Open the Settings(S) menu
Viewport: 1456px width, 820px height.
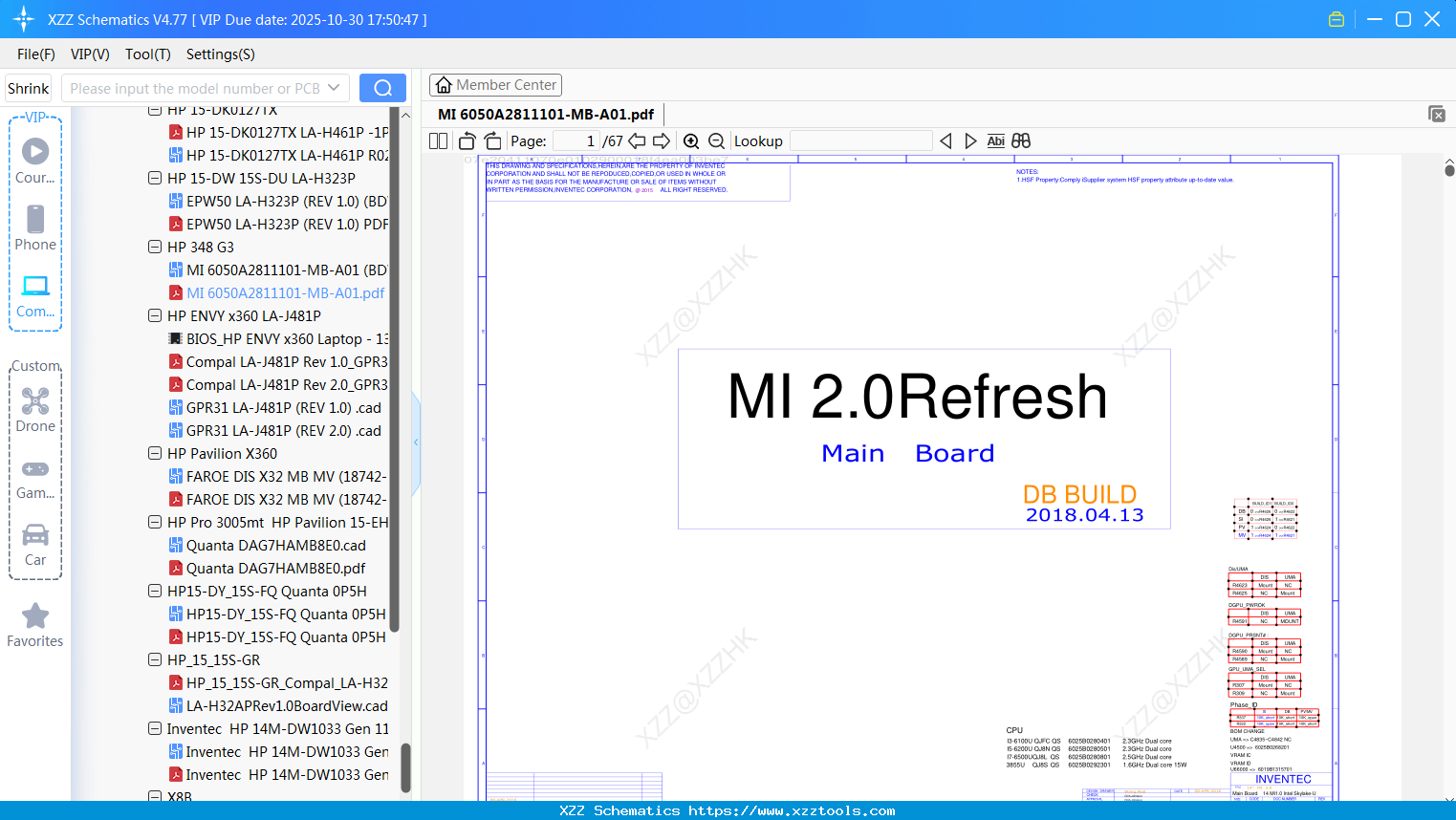pos(221,54)
